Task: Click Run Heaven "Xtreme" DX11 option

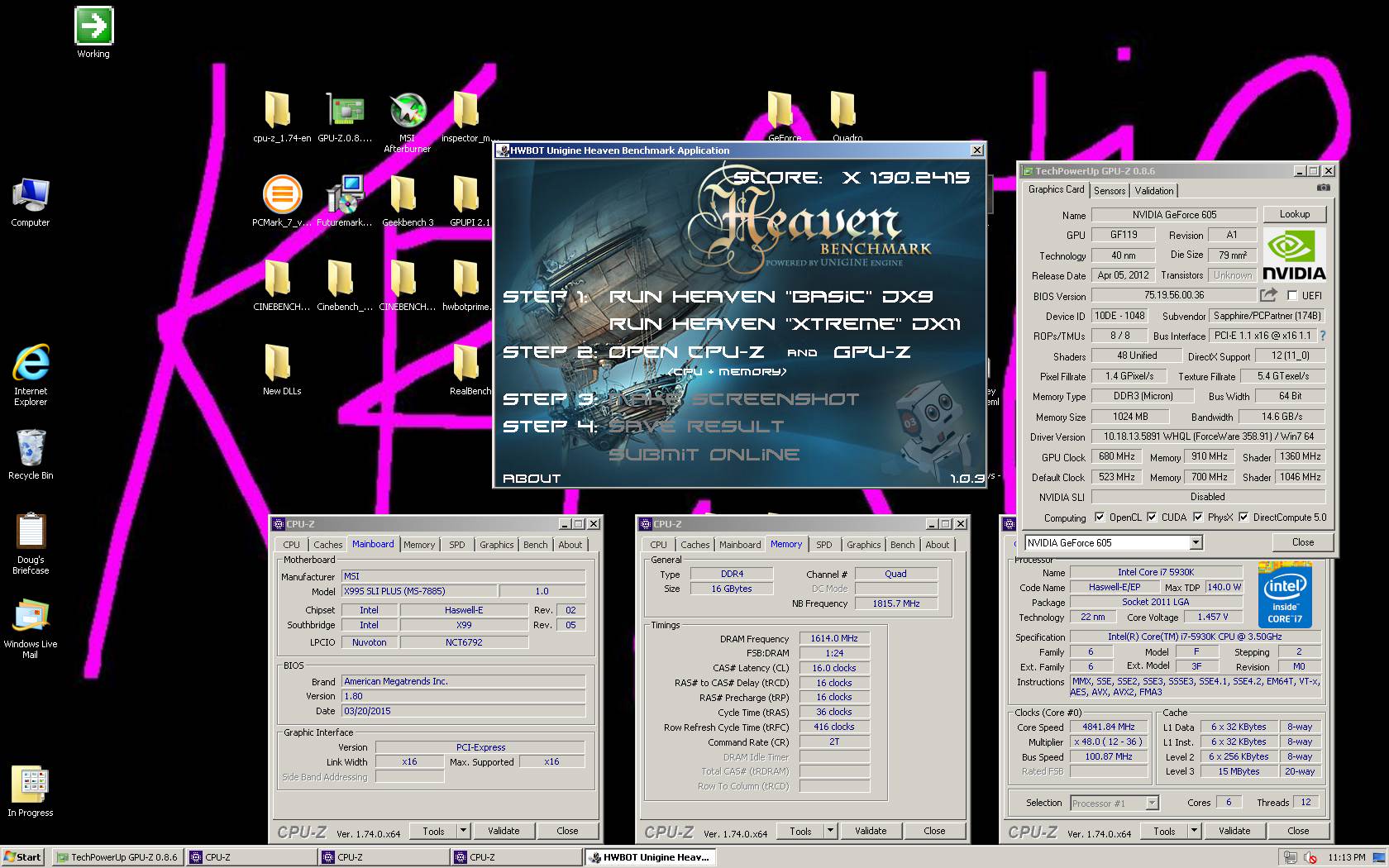Action: [785, 324]
